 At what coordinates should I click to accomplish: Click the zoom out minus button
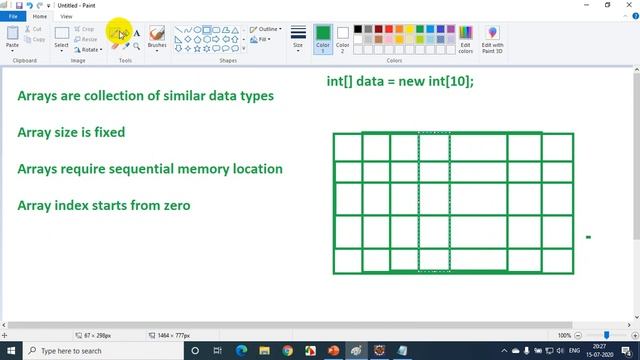tap(578, 336)
